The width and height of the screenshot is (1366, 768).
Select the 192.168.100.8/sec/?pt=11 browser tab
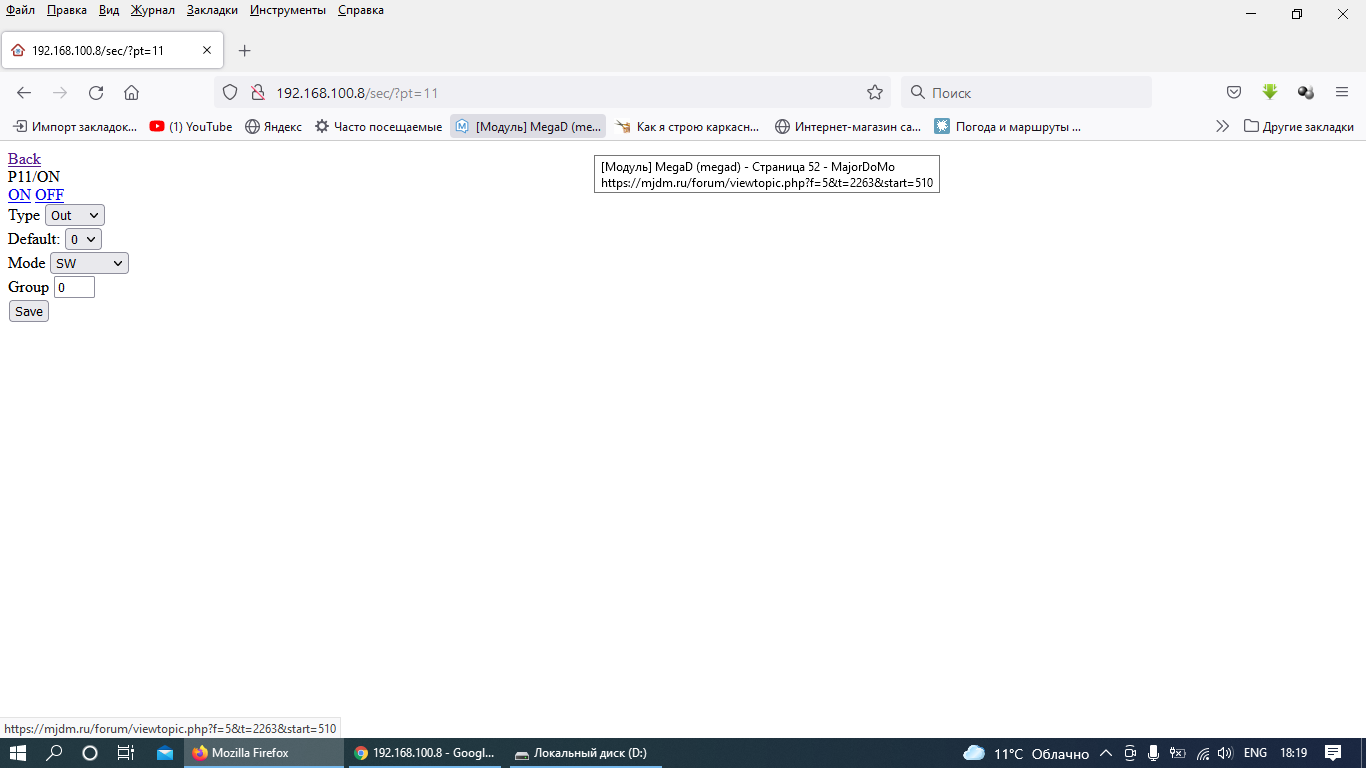(x=112, y=50)
